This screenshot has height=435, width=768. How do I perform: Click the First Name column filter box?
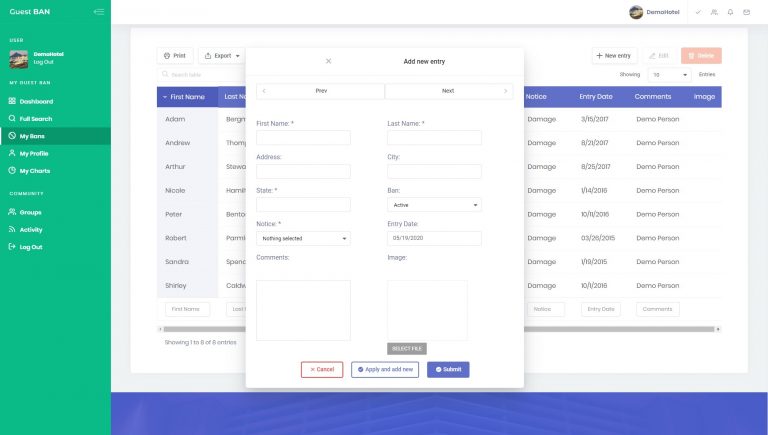pos(188,309)
